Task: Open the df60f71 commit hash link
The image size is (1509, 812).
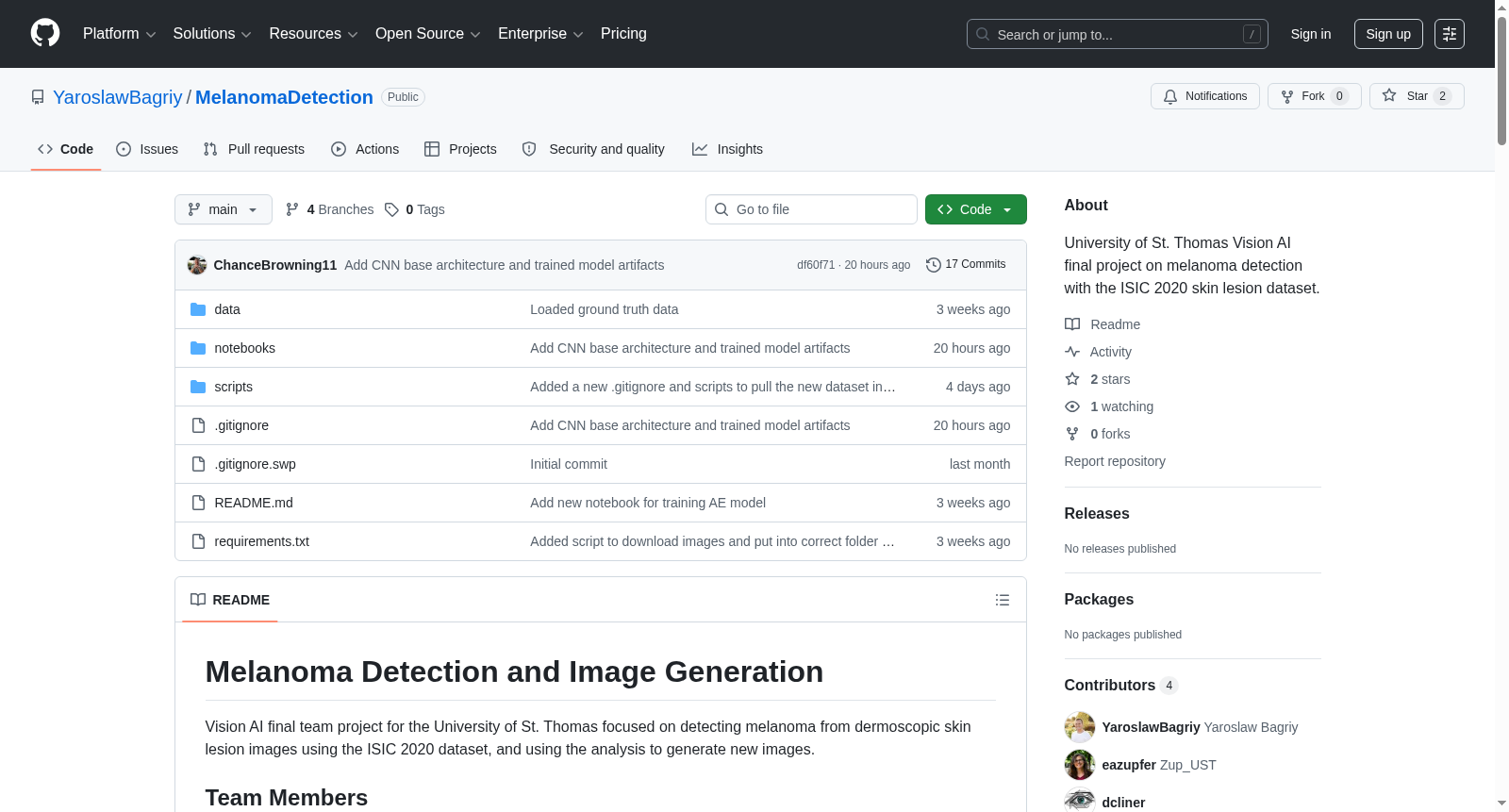Action: 816,265
